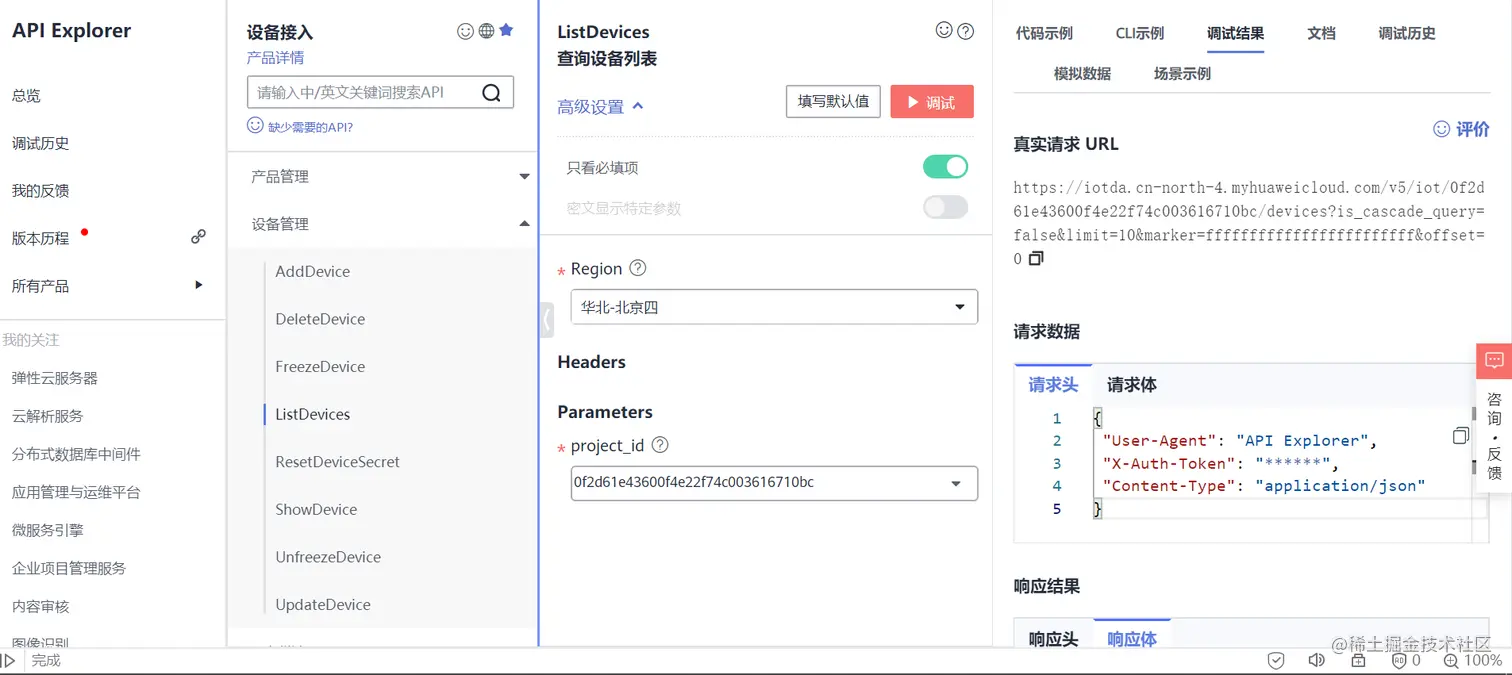Click the shield icon in status bar
1512x675 pixels.
click(x=1276, y=660)
